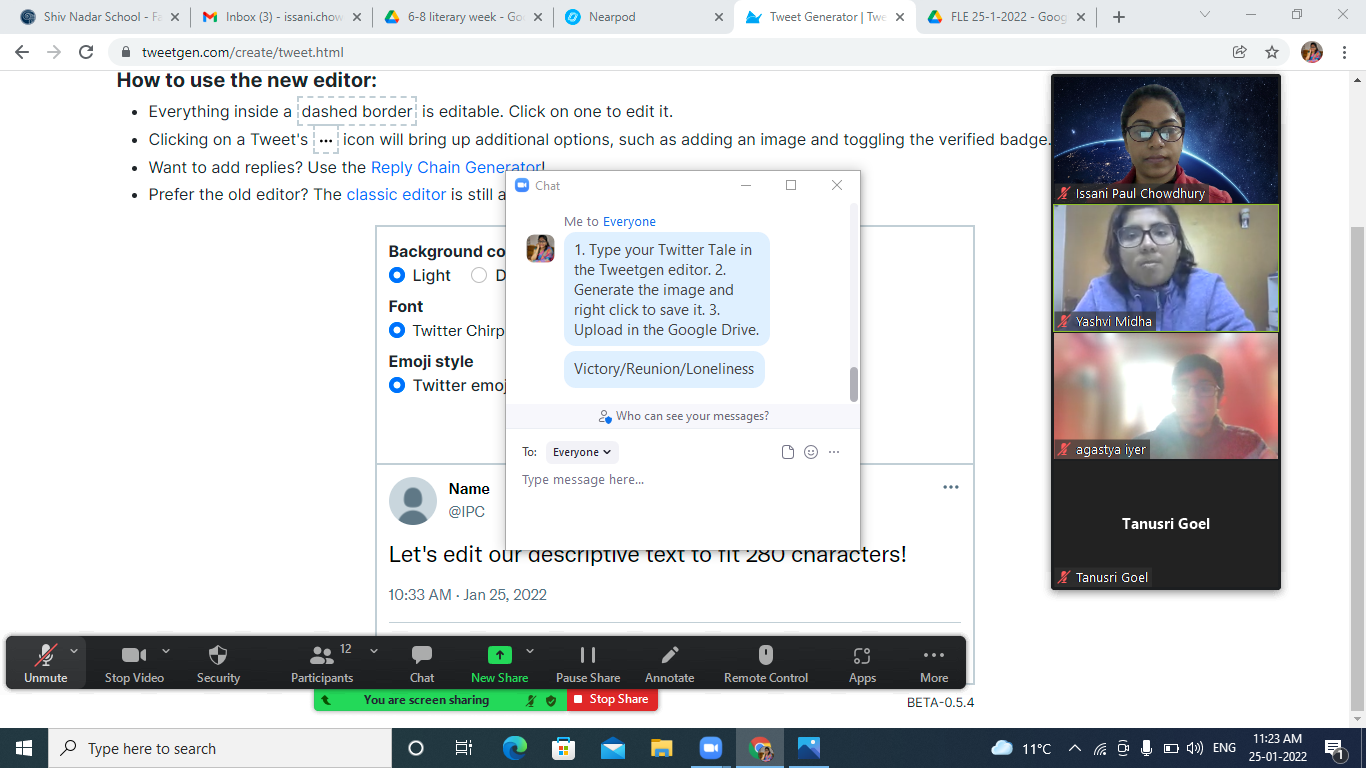This screenshot has width=1366, height=768.
Task: Expand video options arrow beside Stop Video
Action: pyautogui.click(x=166, y=651)
